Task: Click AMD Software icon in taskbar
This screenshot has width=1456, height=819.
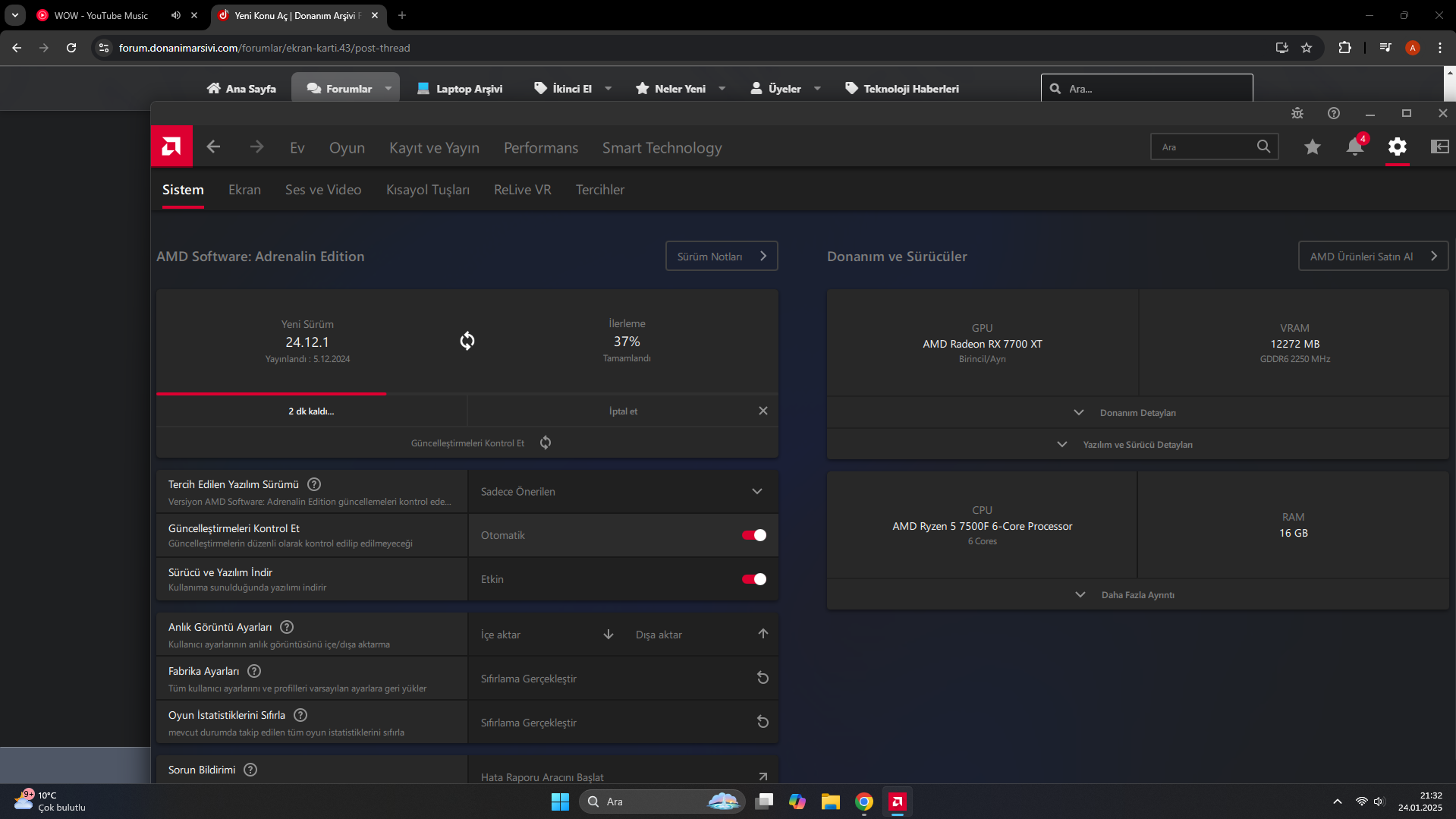Action: (x=898, y=802)
